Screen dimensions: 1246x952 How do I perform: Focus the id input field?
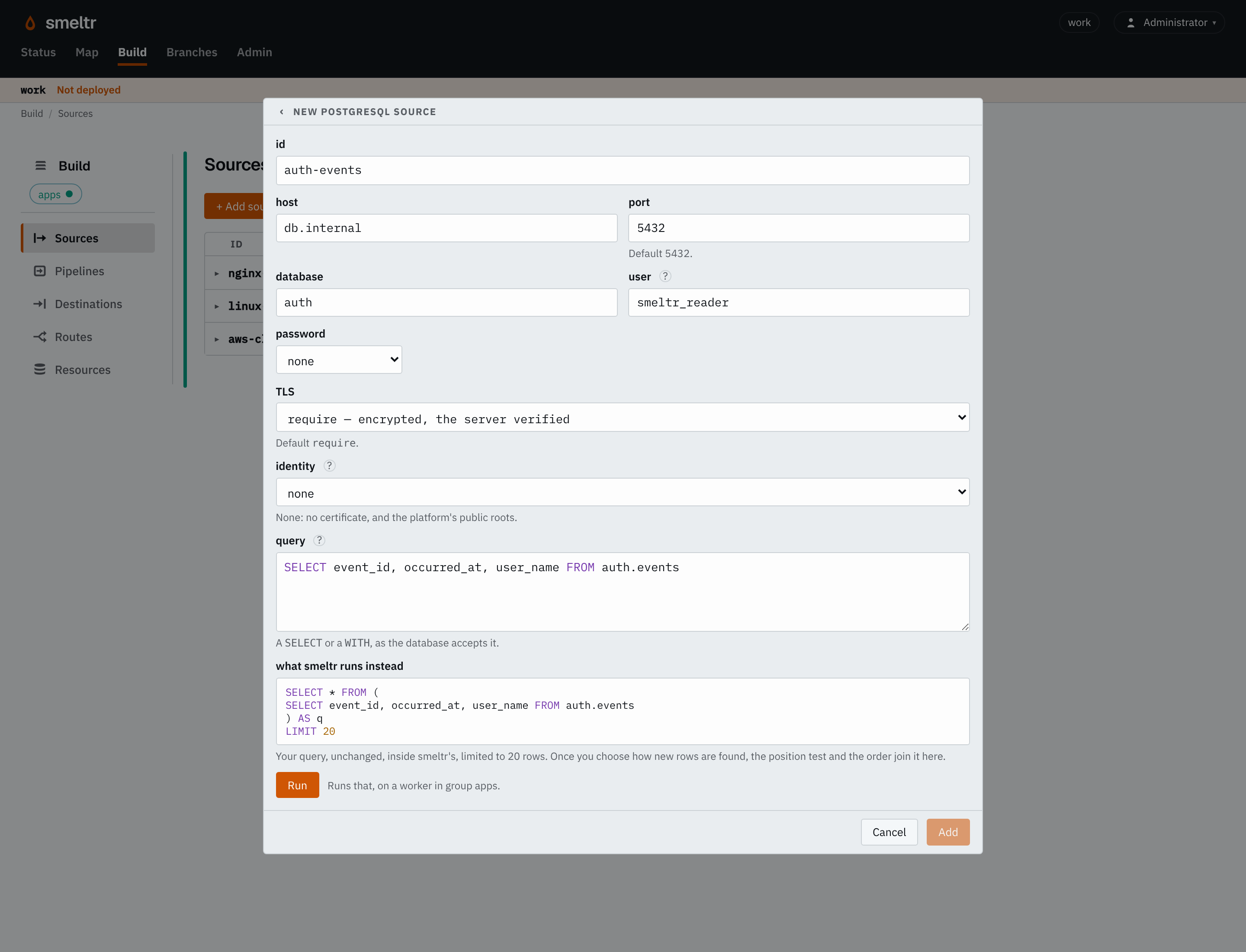[x=622, y=170]
